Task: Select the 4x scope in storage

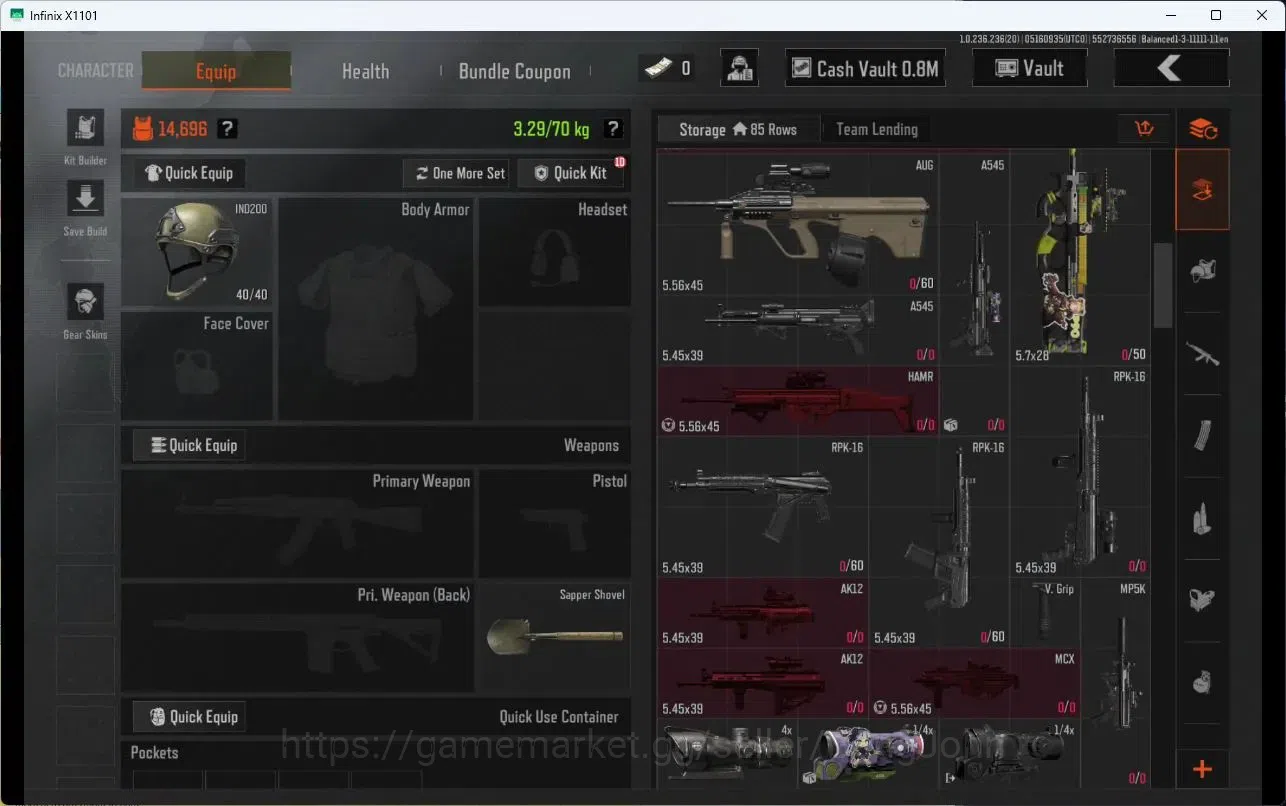Action: [x=727, y=754]
